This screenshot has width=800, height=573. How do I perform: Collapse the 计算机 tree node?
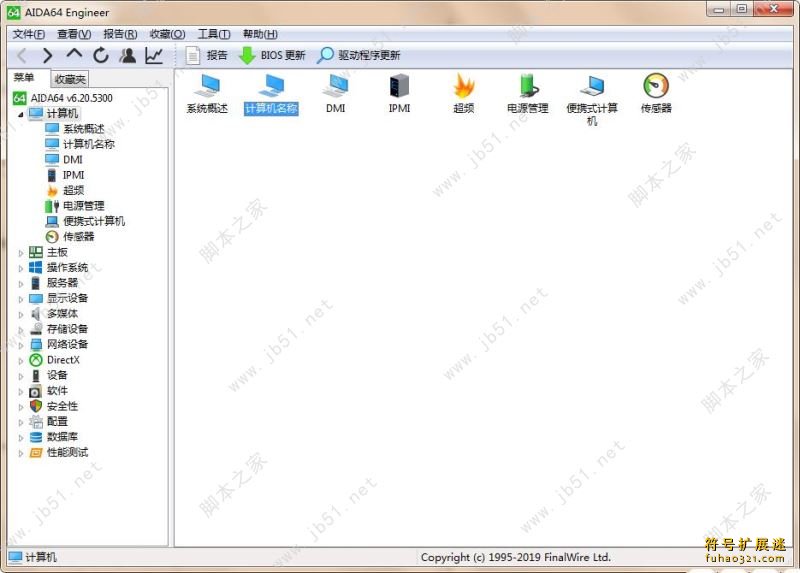(21, 114)
